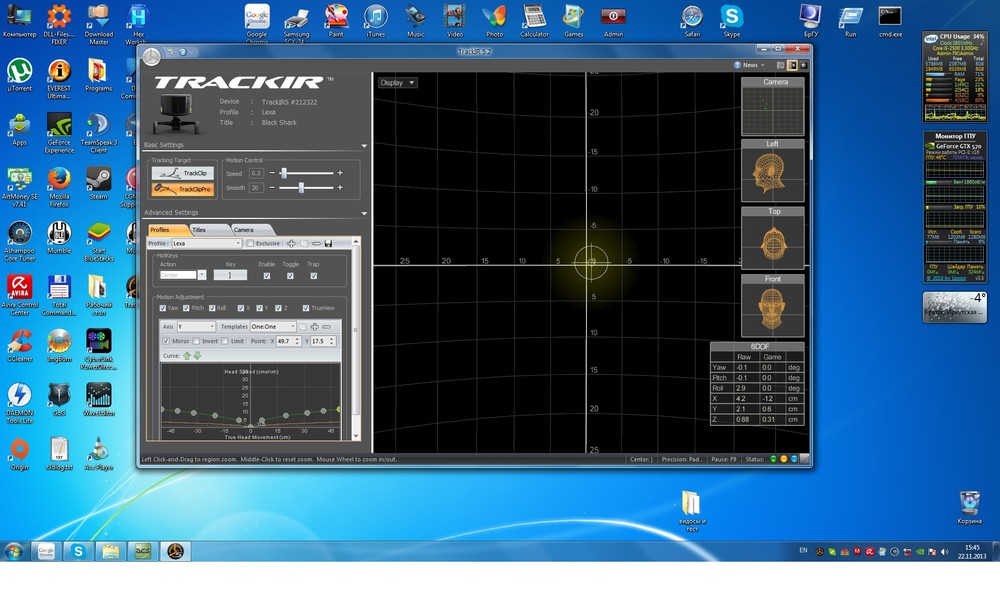Switch to the Profiles tab
1000x596 pixels.
(167, 229)
